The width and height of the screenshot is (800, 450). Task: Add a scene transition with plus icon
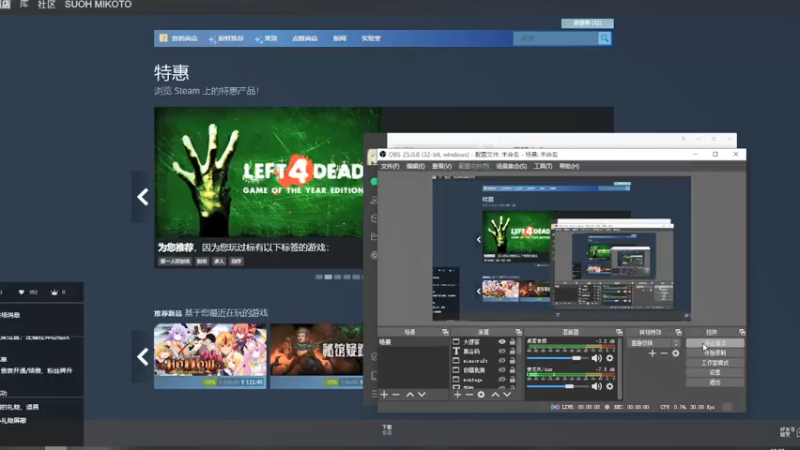[652, 353]
